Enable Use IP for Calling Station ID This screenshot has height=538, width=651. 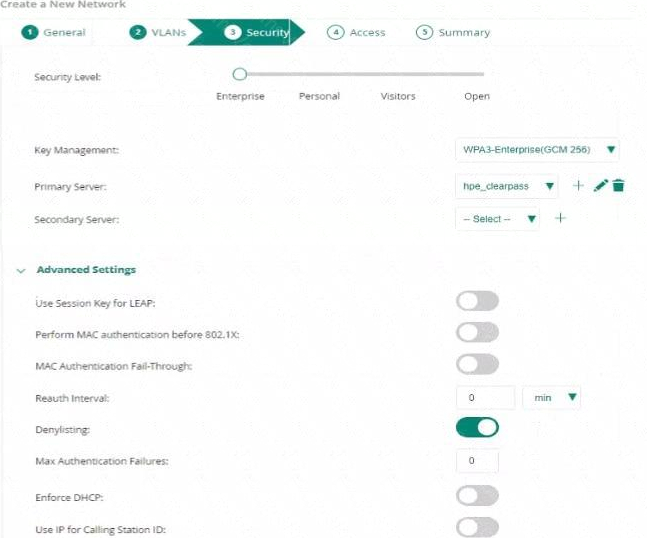477,526
